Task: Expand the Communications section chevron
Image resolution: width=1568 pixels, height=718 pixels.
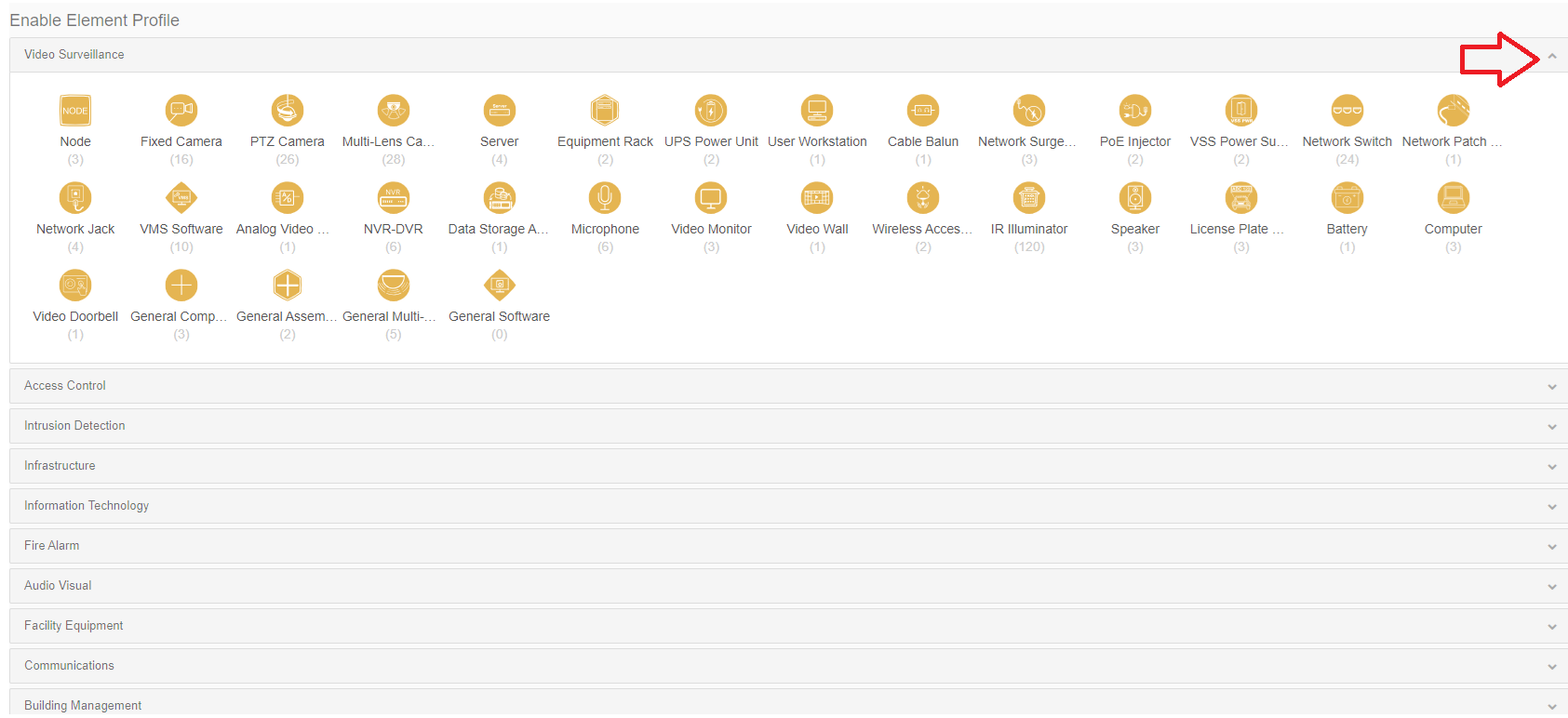Action: pos(1551,667)
